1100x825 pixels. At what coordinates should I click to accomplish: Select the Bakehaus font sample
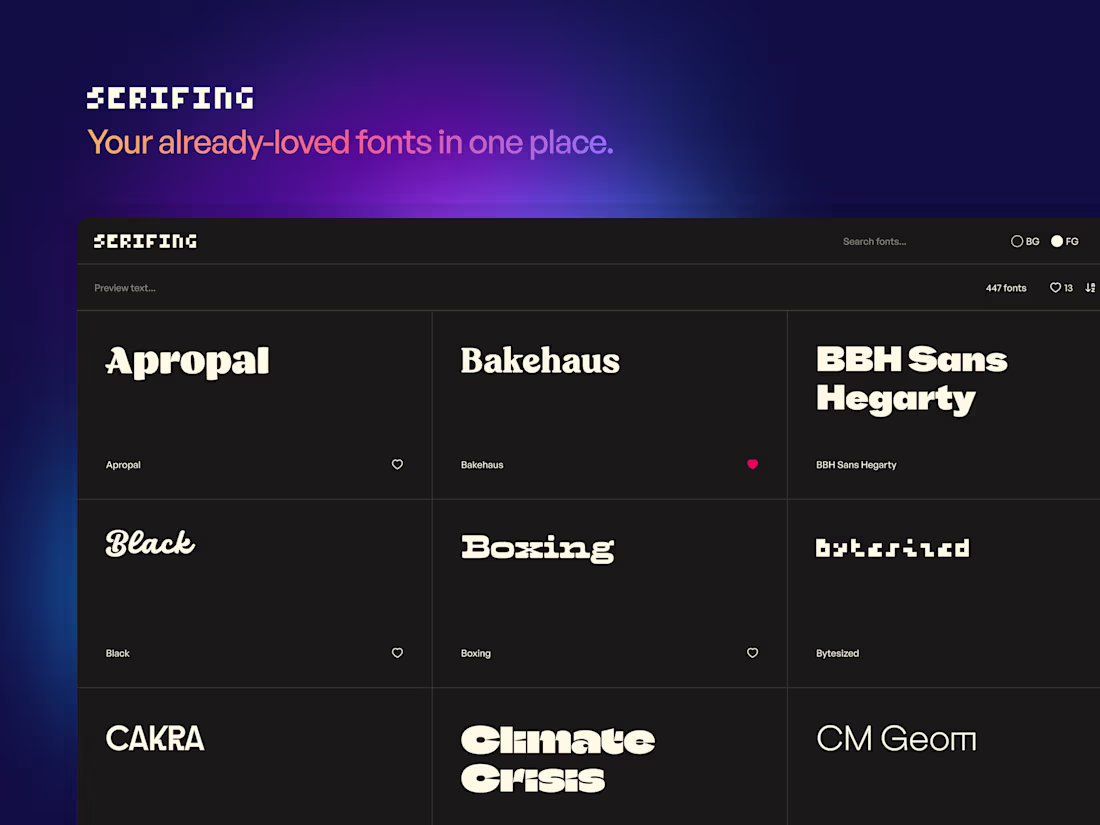coord(540,361)
